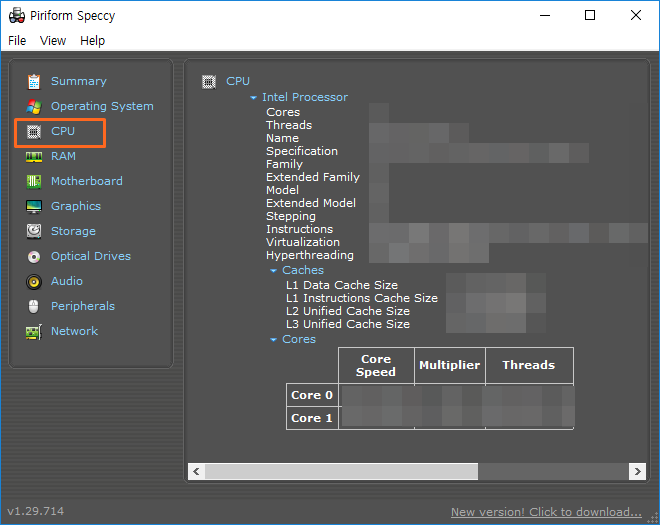Click the Hyperthreading label
The image size is (660, 525).
310,256
